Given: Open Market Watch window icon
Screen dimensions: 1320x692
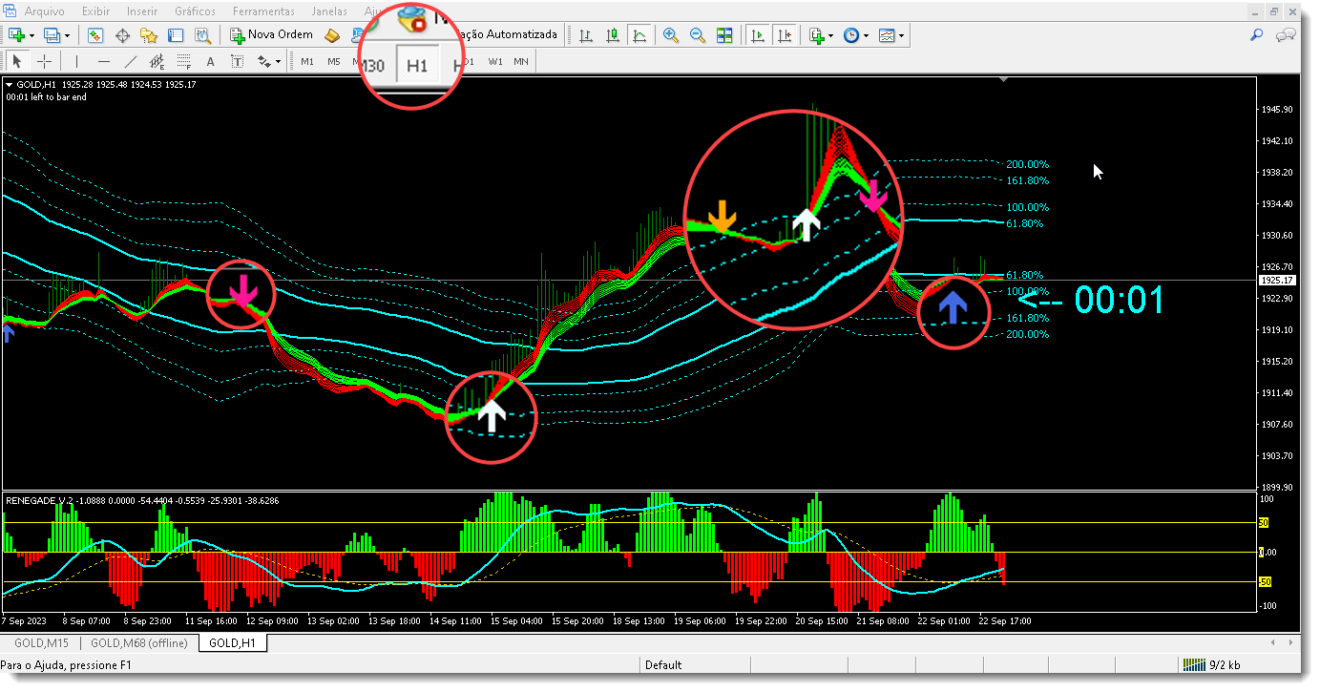Looking at the screenshot, I should [95, 35].
